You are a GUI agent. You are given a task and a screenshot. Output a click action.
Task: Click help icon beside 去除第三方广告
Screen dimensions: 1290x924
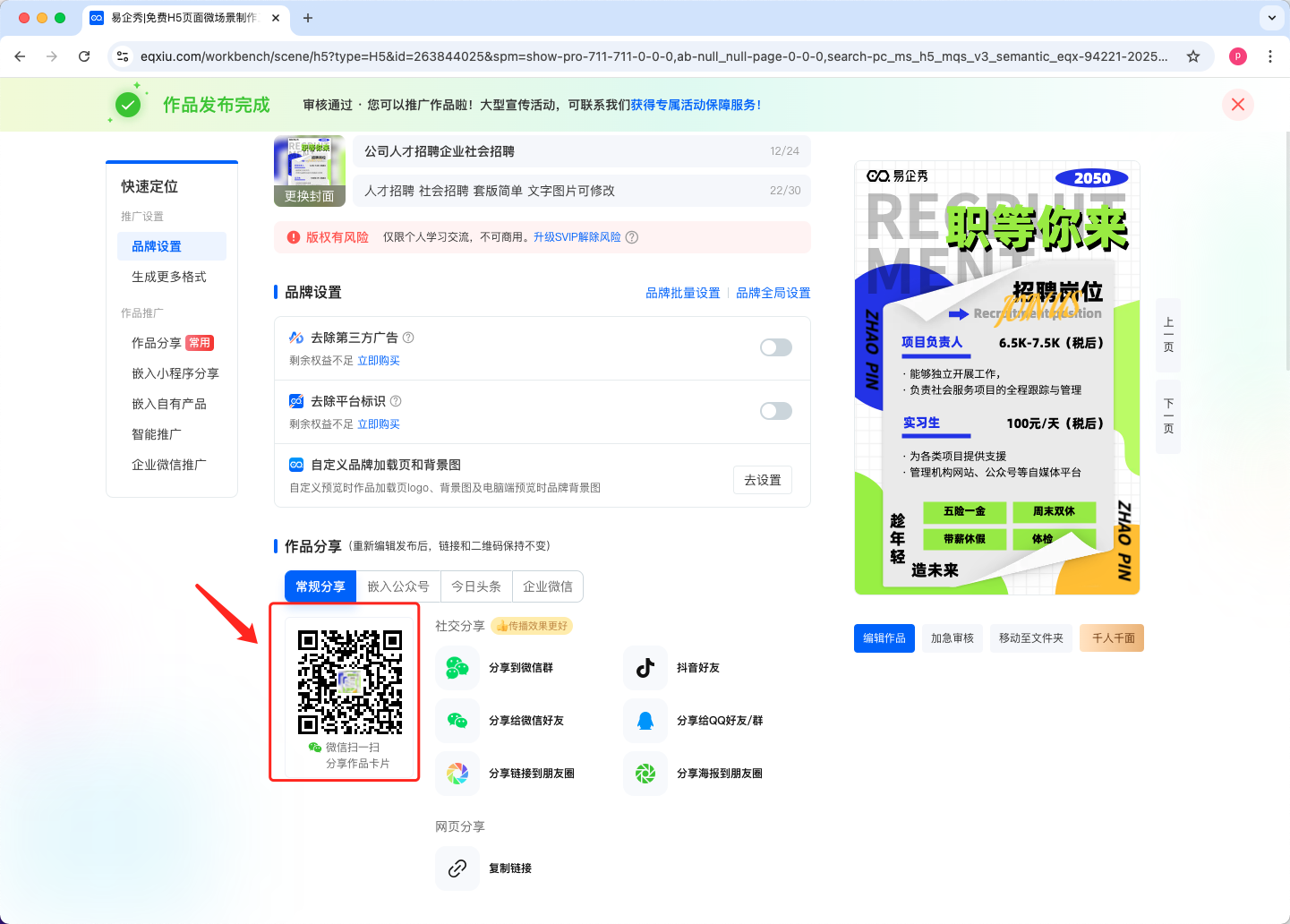pyautogui.click(x=408, y=338)
